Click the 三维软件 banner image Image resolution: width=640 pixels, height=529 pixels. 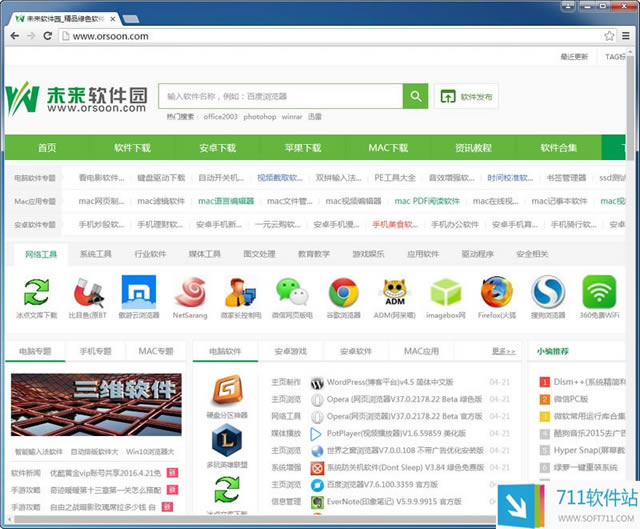pos(96,405)
